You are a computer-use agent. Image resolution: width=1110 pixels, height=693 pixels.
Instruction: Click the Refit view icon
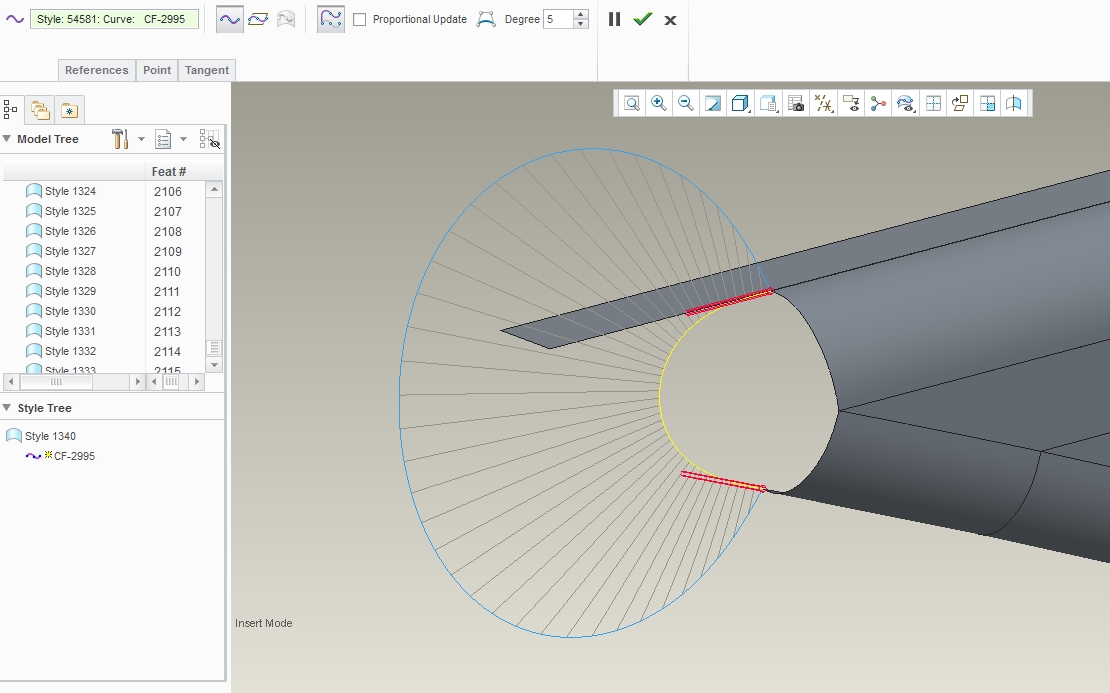(631, 103)
